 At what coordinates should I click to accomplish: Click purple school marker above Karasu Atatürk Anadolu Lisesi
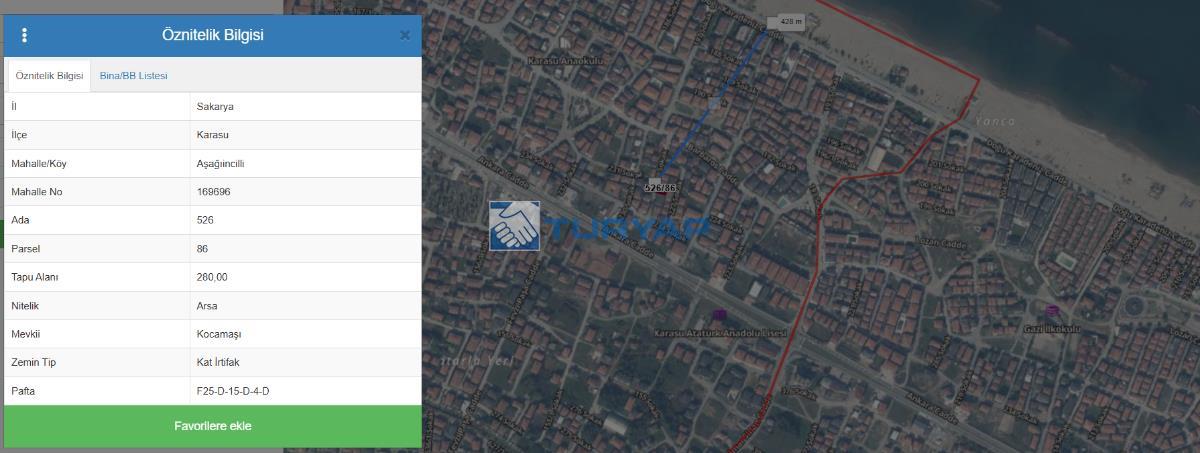click(x=719, y=316)
